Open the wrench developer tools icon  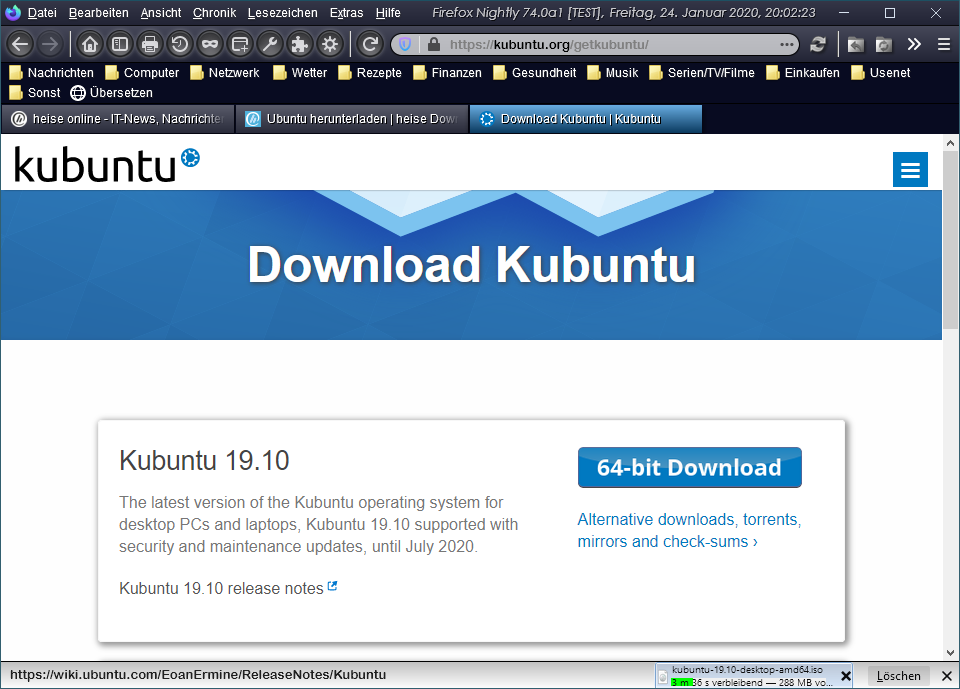point(270,44)
